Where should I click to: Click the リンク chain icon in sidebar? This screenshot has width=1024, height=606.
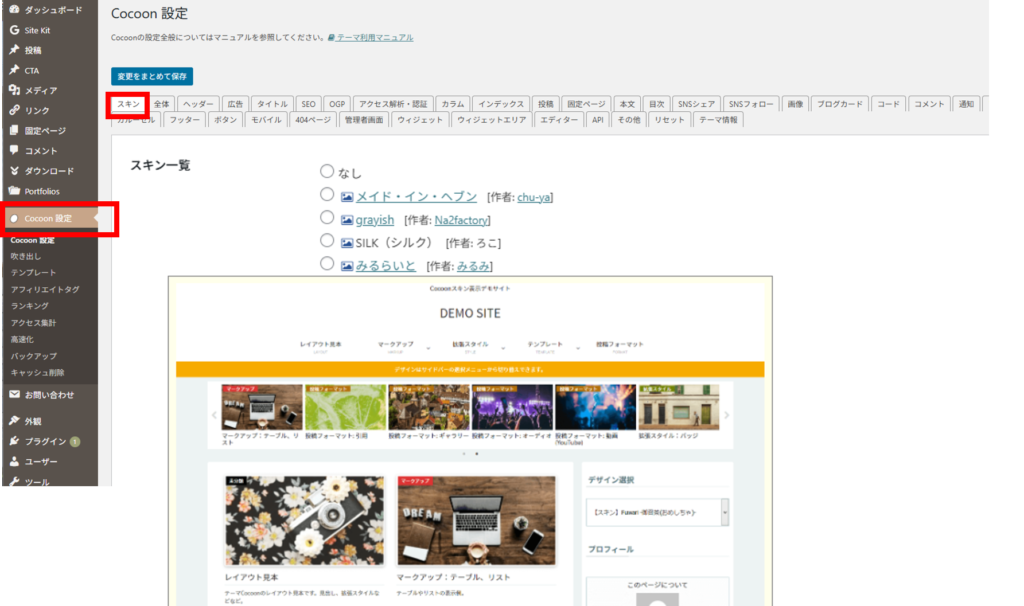point(14,110)
